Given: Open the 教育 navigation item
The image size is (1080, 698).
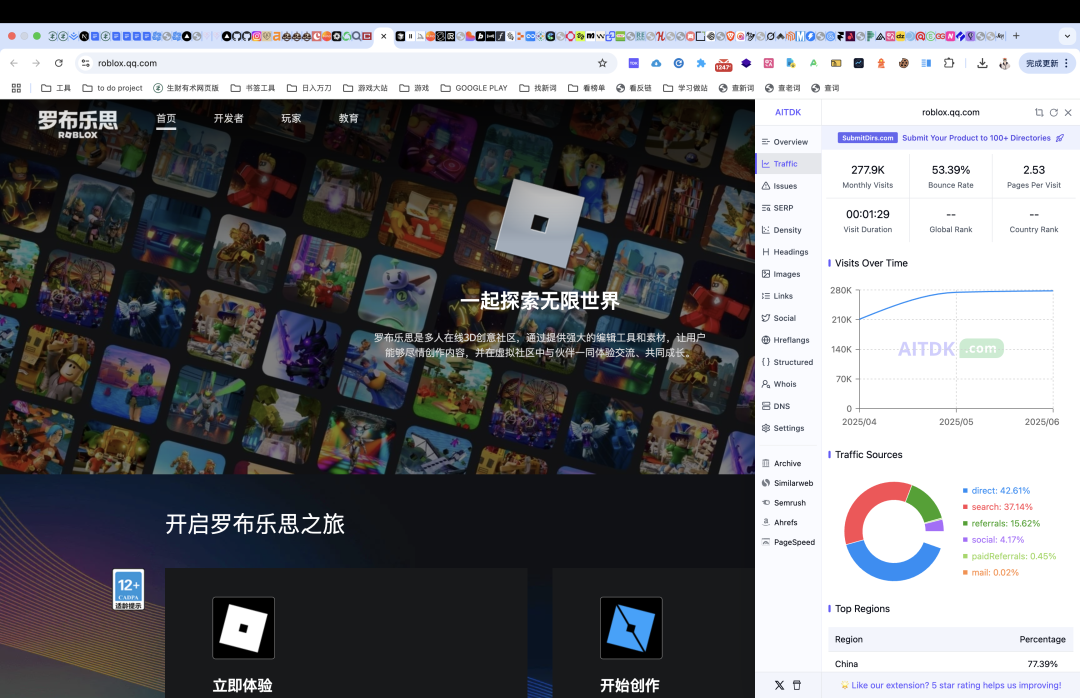Looking at the screenshot, I should [x=349, y=119].
